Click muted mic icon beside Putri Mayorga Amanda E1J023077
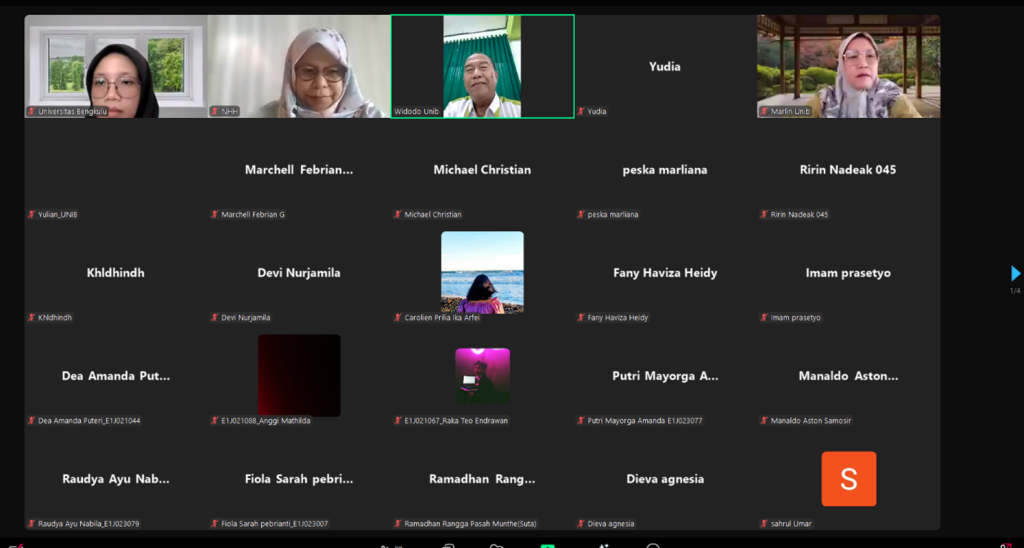This screenshot has width=1024, height=548. (581, 421)
